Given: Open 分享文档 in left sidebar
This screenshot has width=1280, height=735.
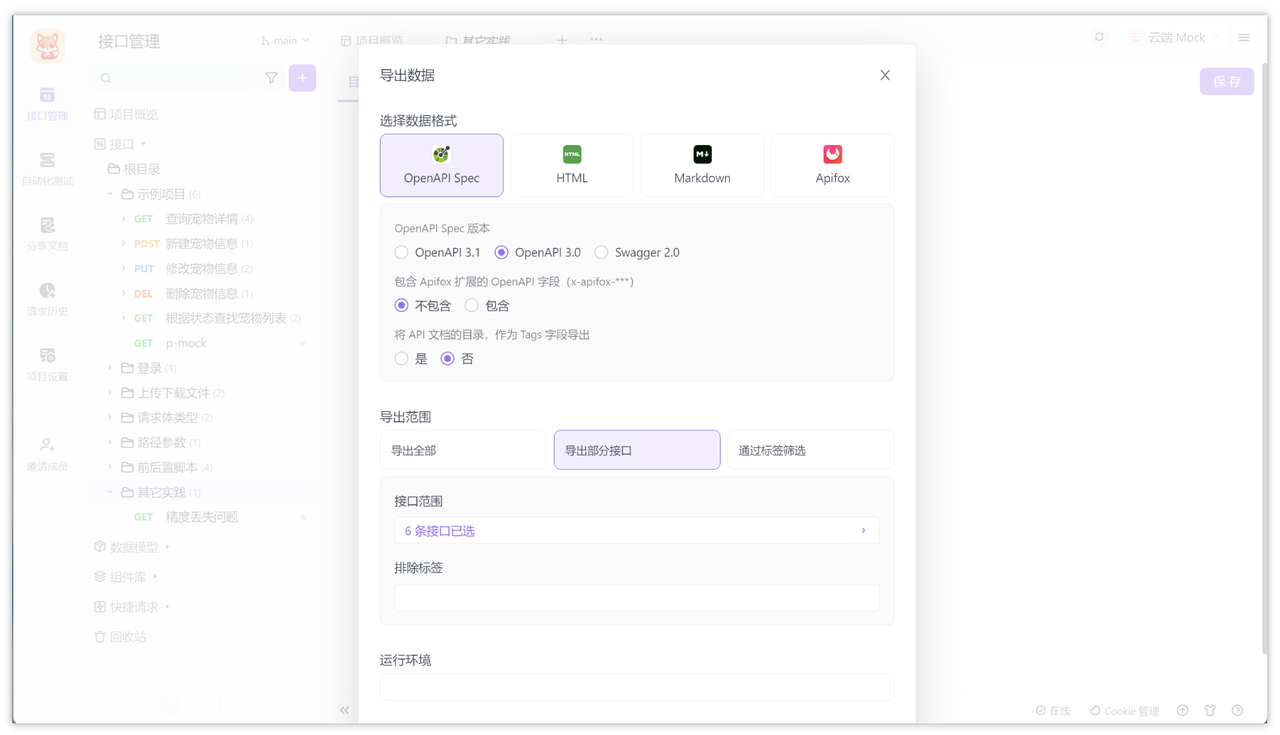Looking at the screenshot, I should 47,234.
